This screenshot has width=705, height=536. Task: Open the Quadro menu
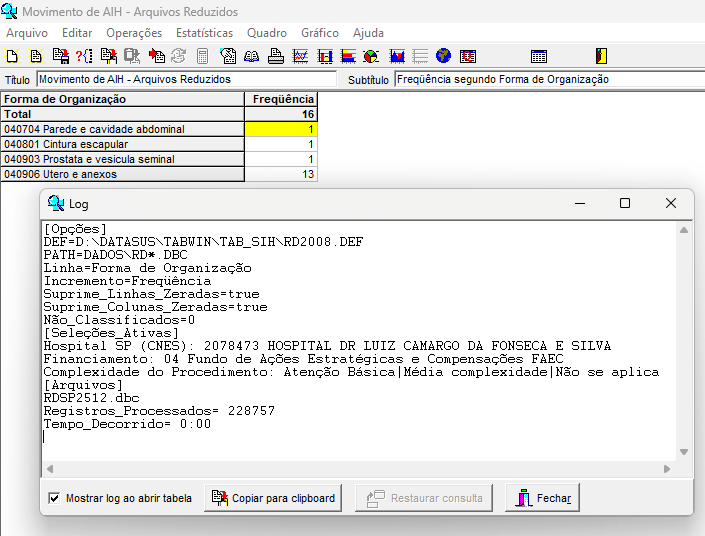coord(267,33)
